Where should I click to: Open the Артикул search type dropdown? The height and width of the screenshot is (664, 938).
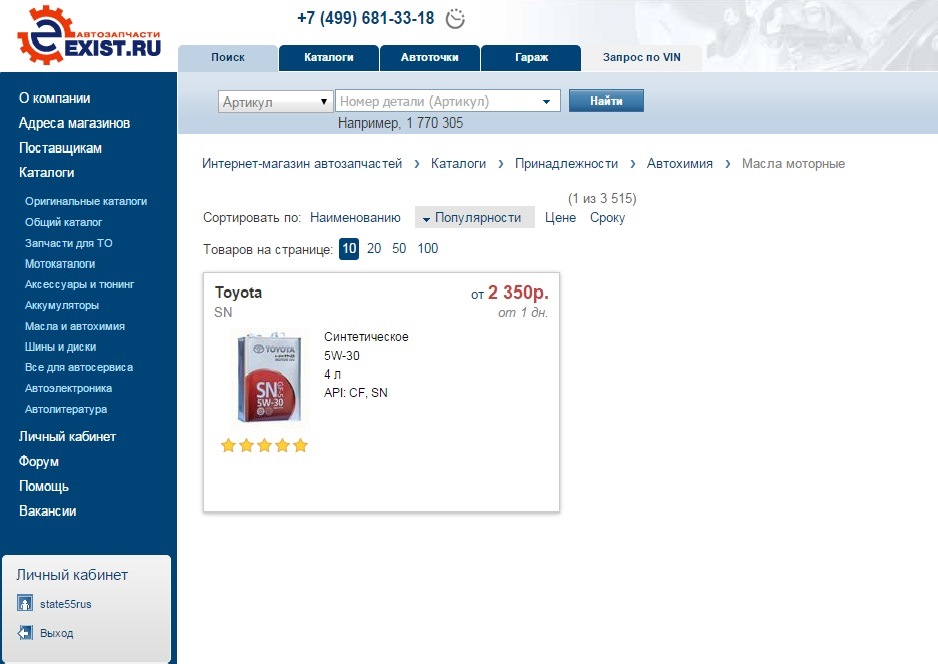coord(275,102)
